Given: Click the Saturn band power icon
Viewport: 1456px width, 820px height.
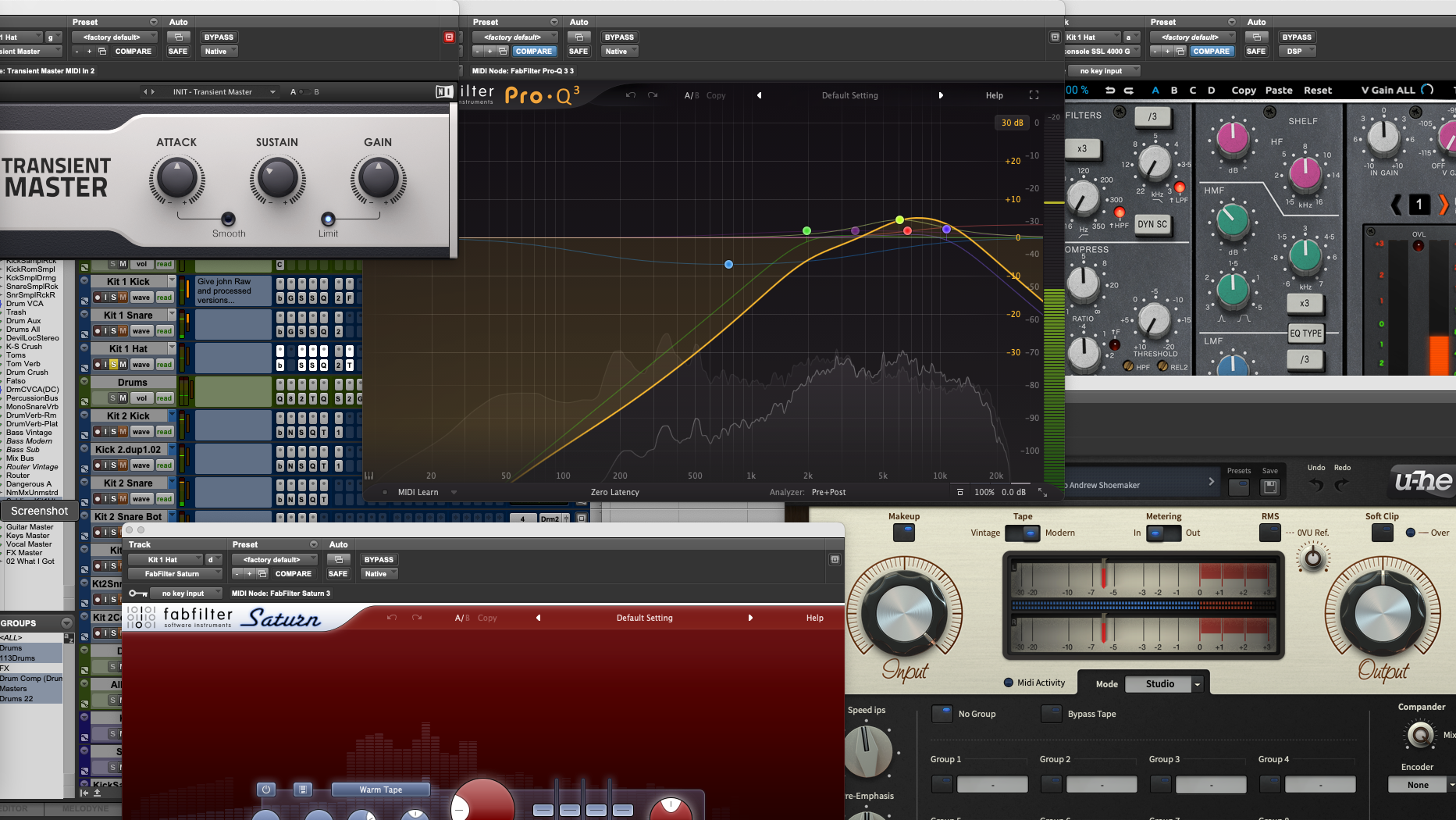Looking at the screenshot, I should (x=265, y=790).
